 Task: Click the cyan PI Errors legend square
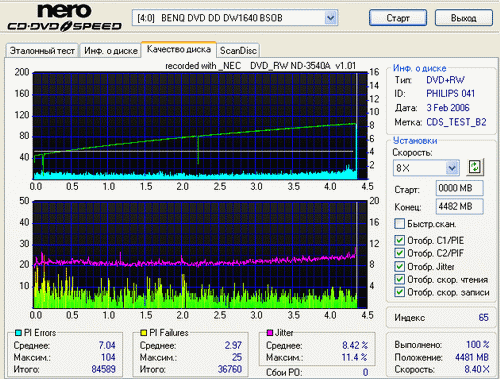[19, 333]
